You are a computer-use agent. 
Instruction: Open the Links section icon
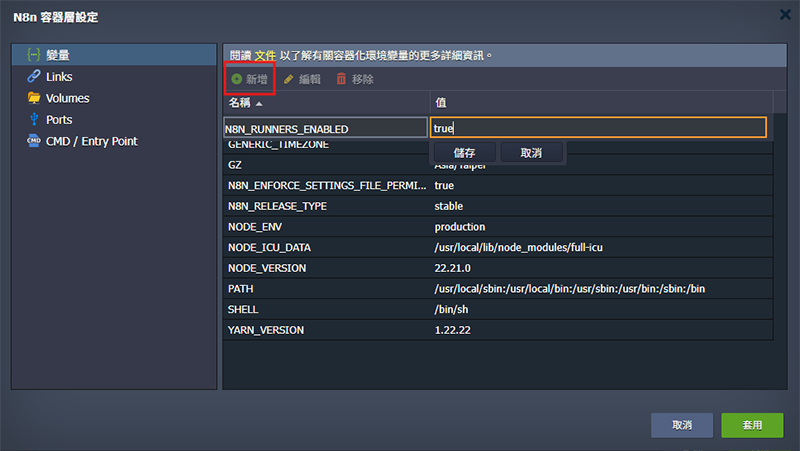[34, 77]
